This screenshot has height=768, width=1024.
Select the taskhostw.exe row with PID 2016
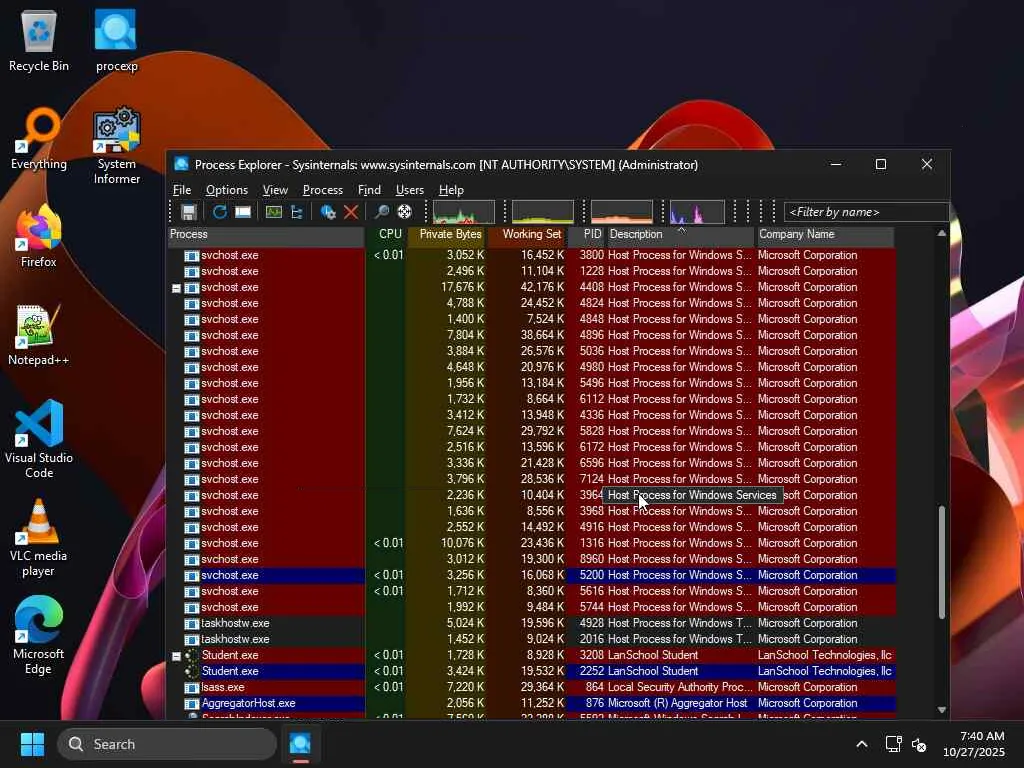pos(532,639)
